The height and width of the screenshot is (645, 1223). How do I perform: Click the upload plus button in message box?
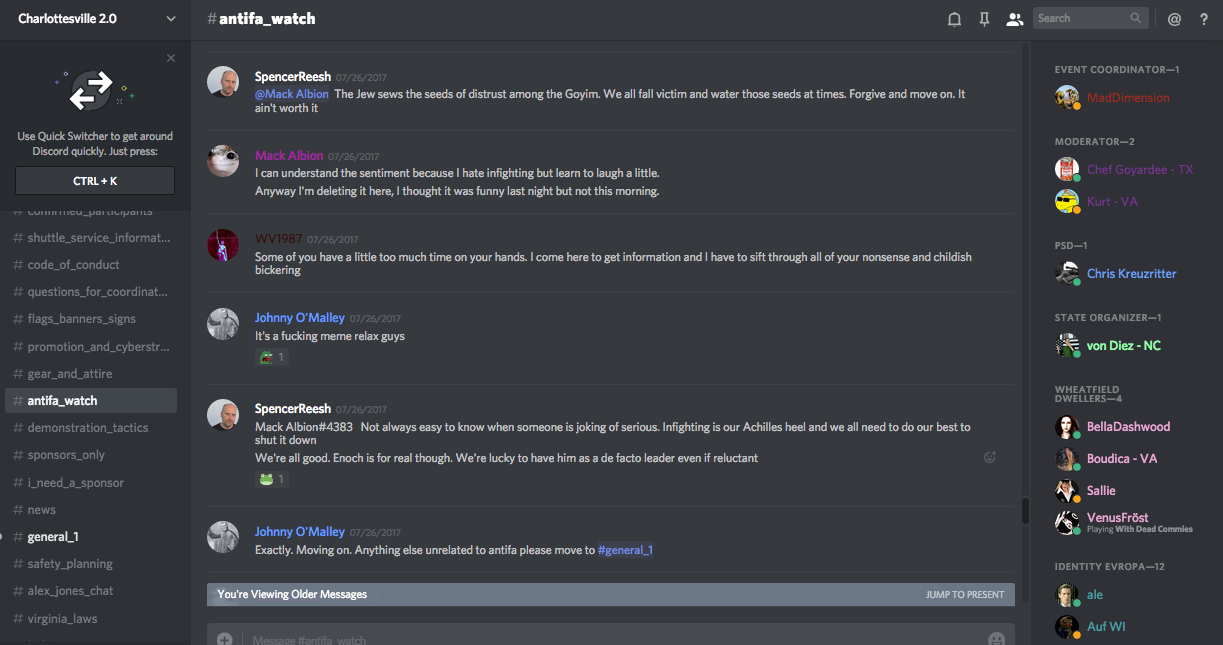225,639
